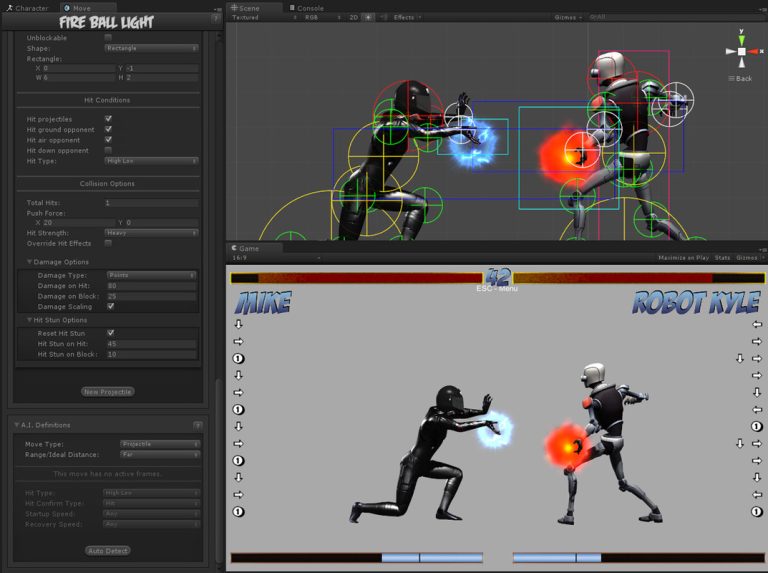Enable the Unblockable checkbox

click(108, 37)
